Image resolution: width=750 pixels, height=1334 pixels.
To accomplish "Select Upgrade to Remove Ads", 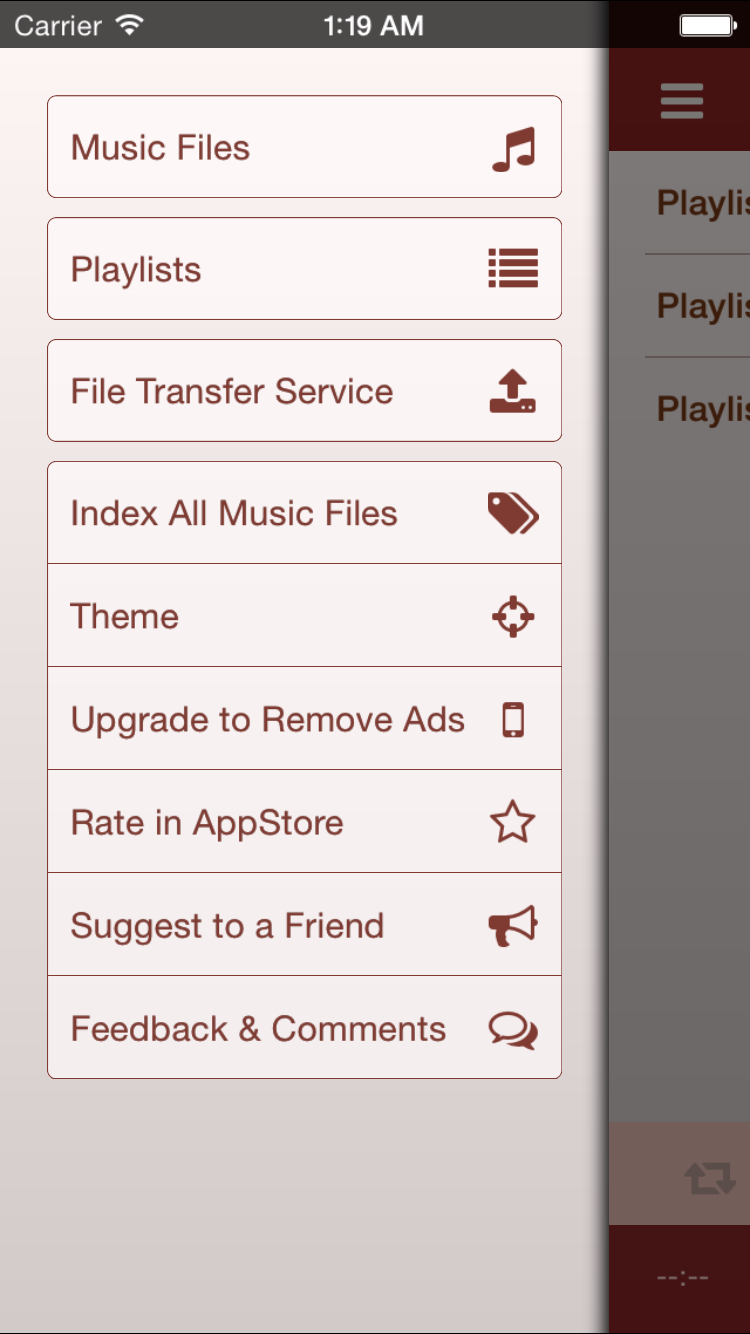I will coord(268,720).
